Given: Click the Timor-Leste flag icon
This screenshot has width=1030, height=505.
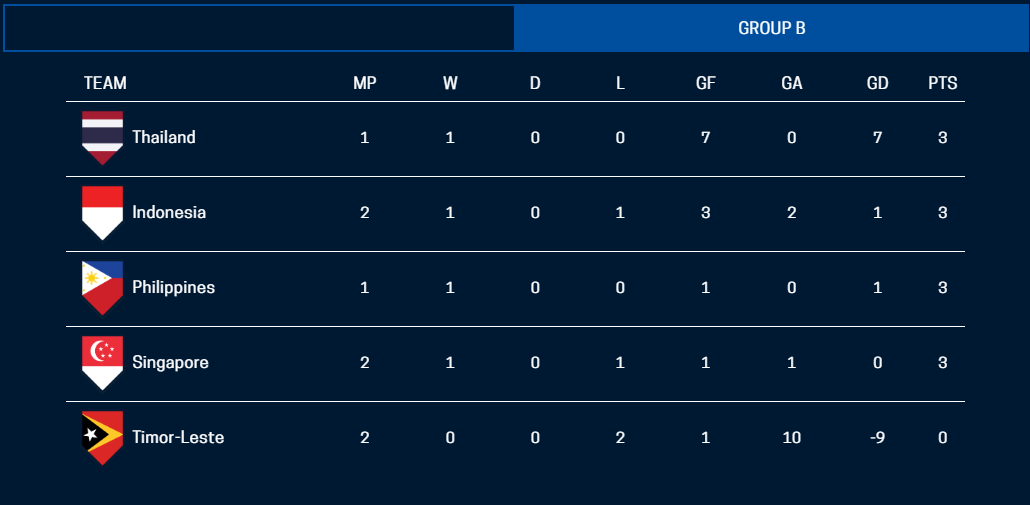Looking at the screenshot, I should pyautogui.click(x=102, y=437).
